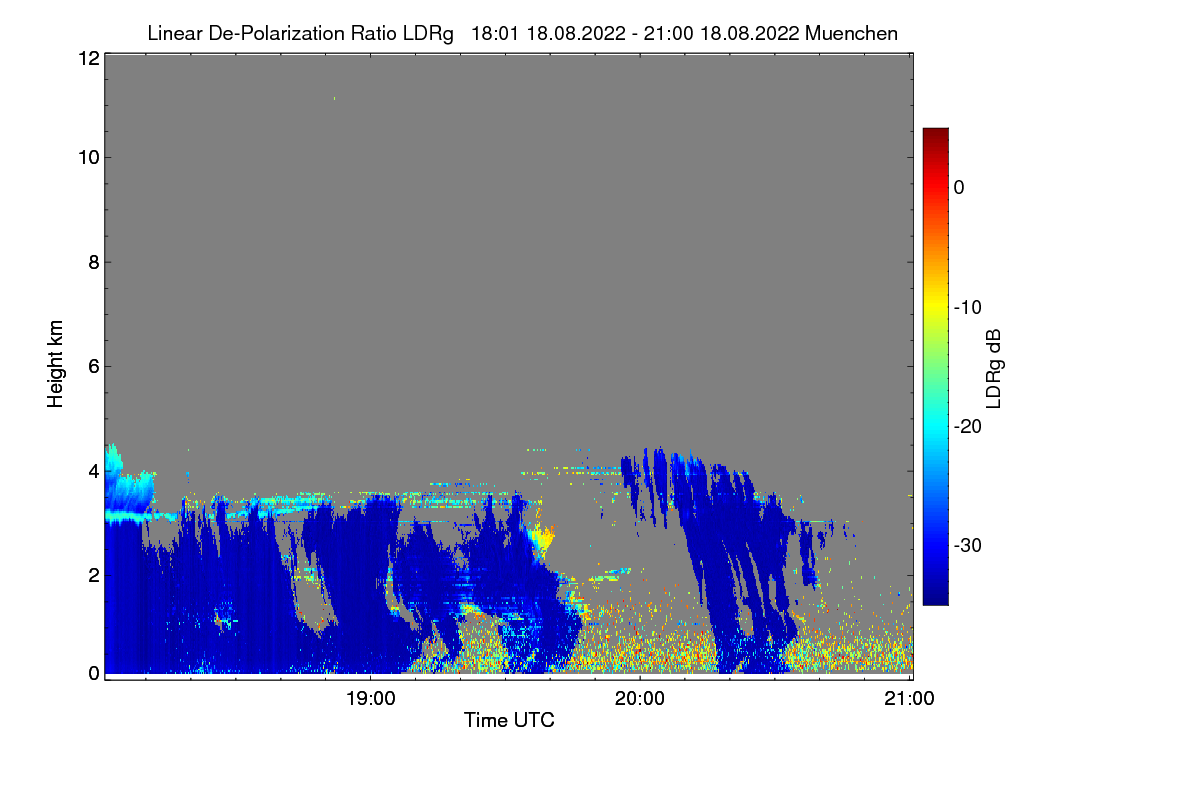Click the height tick label 2

[x=93, y=574]
